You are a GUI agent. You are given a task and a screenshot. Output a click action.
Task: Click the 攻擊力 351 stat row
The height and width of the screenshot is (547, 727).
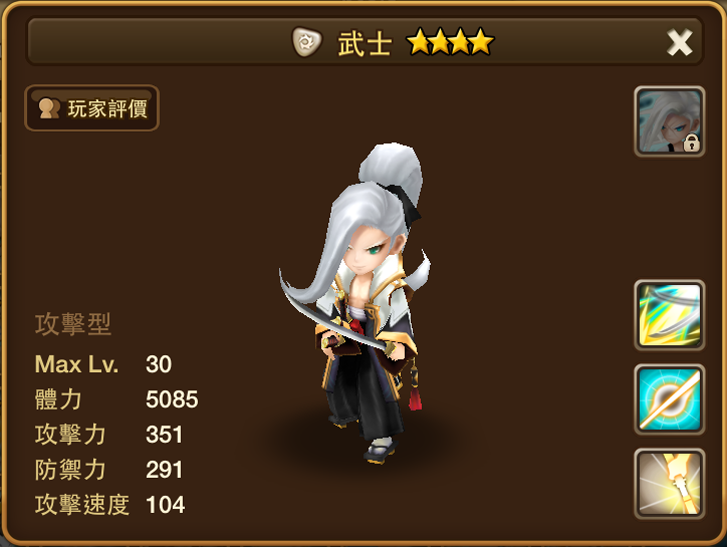tap(109, 435)
